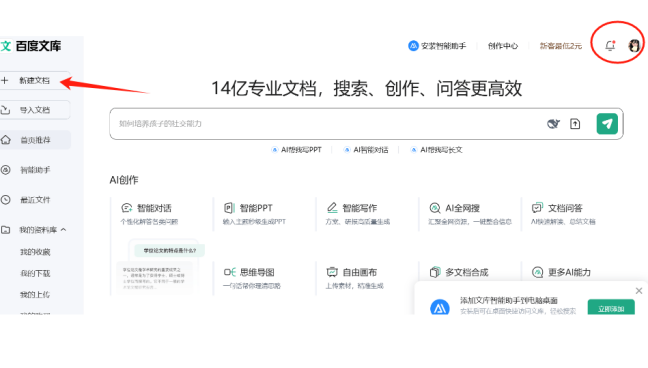This screenshot has width=648, height=368.
Task: Click the 百度文库 logo
Action: (x=31, y=46)
